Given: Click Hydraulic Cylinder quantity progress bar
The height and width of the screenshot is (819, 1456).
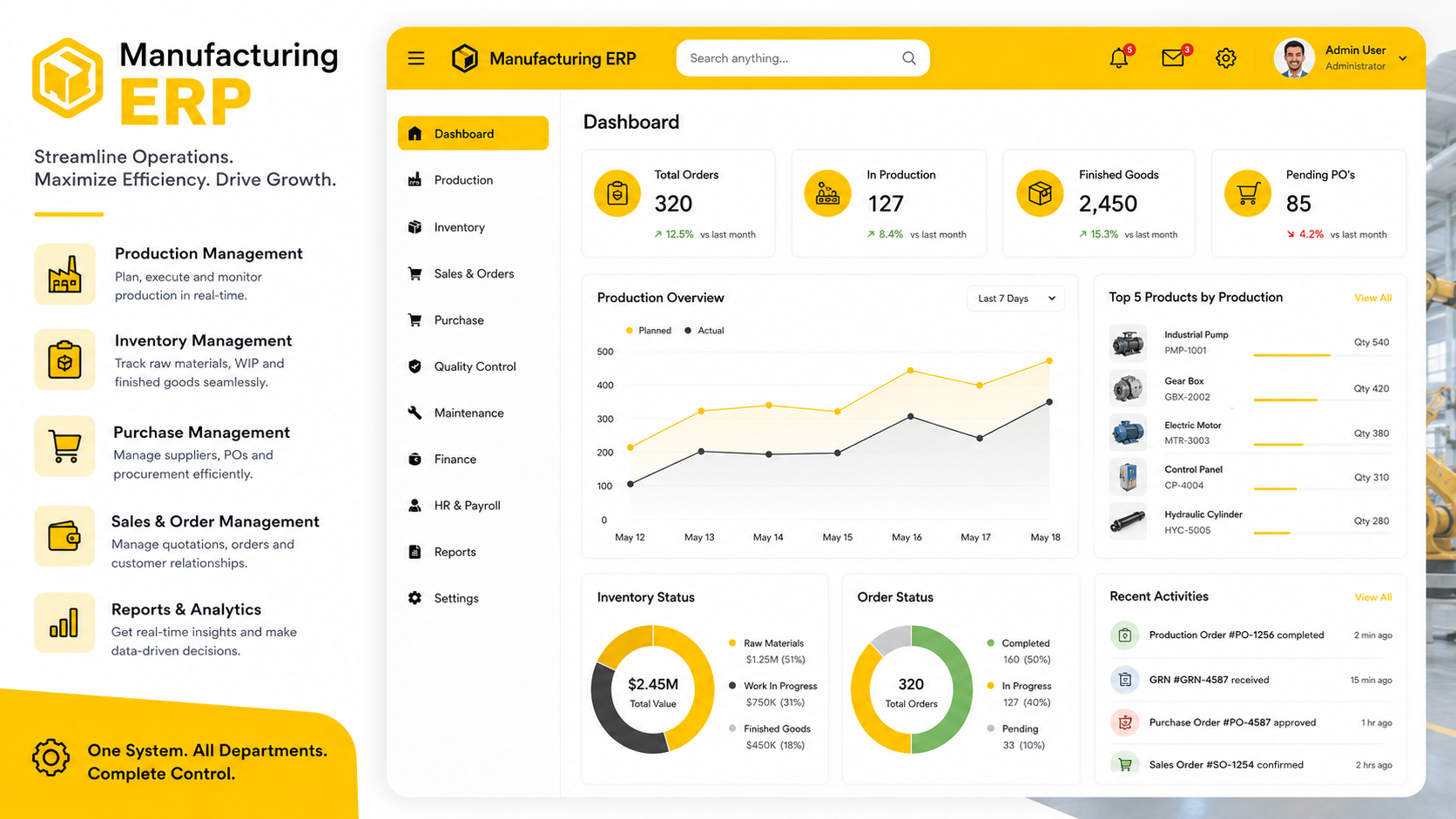Looking at the screenshot, I should click(1321, 533).
